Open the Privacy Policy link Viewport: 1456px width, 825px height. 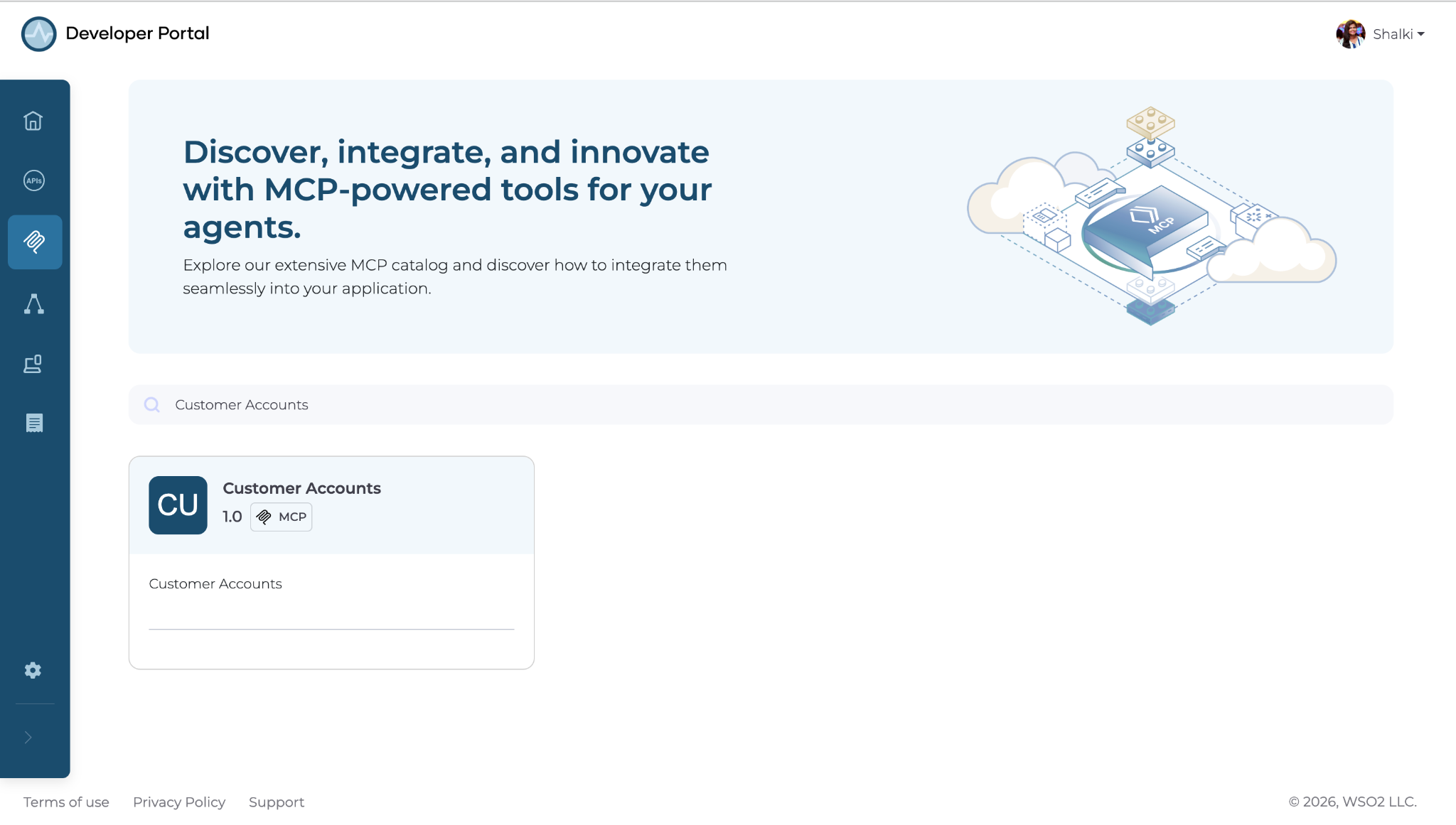click(x=179, y=802)
